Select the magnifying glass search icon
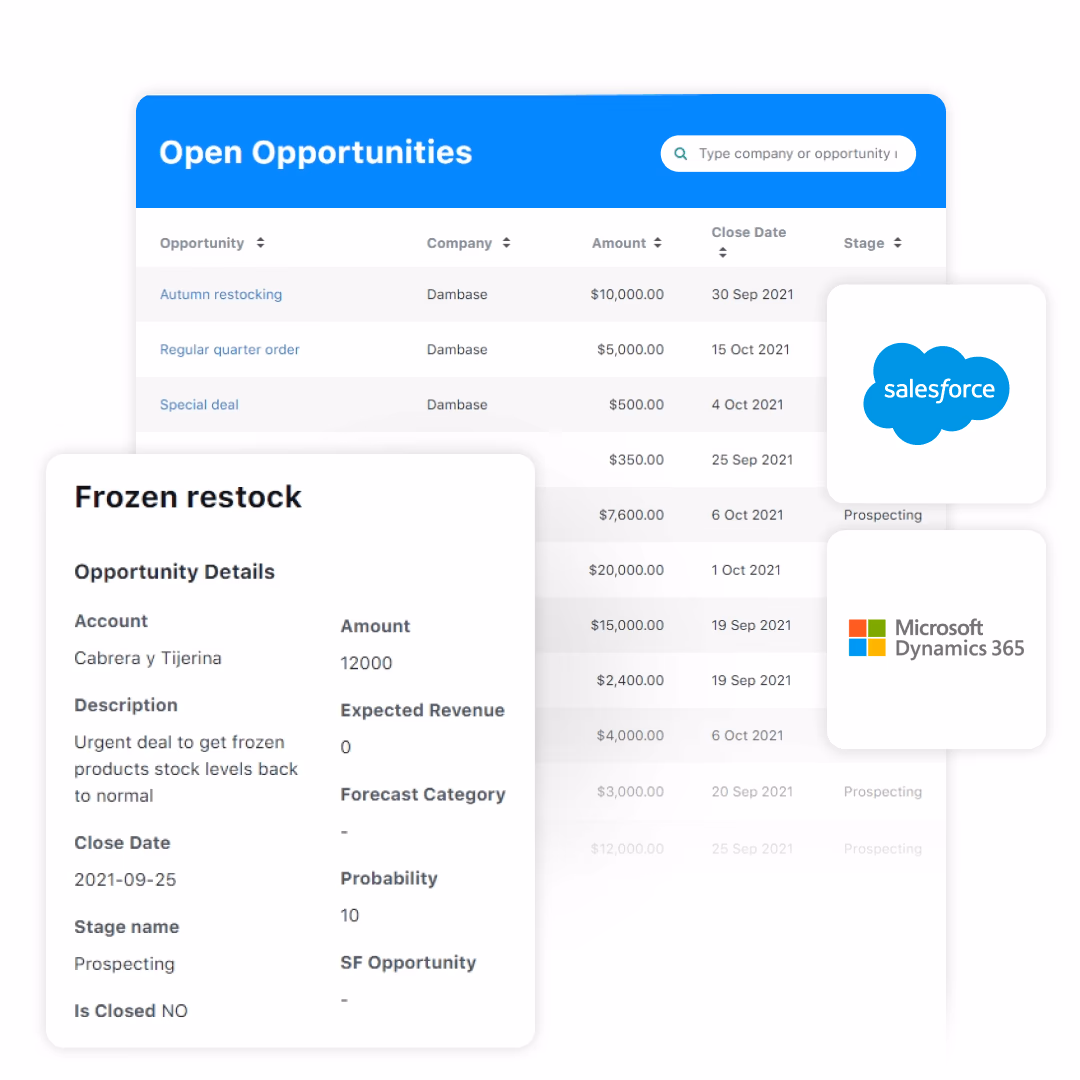Viewport: 1080px width, 1080px height. click(680, 153)
